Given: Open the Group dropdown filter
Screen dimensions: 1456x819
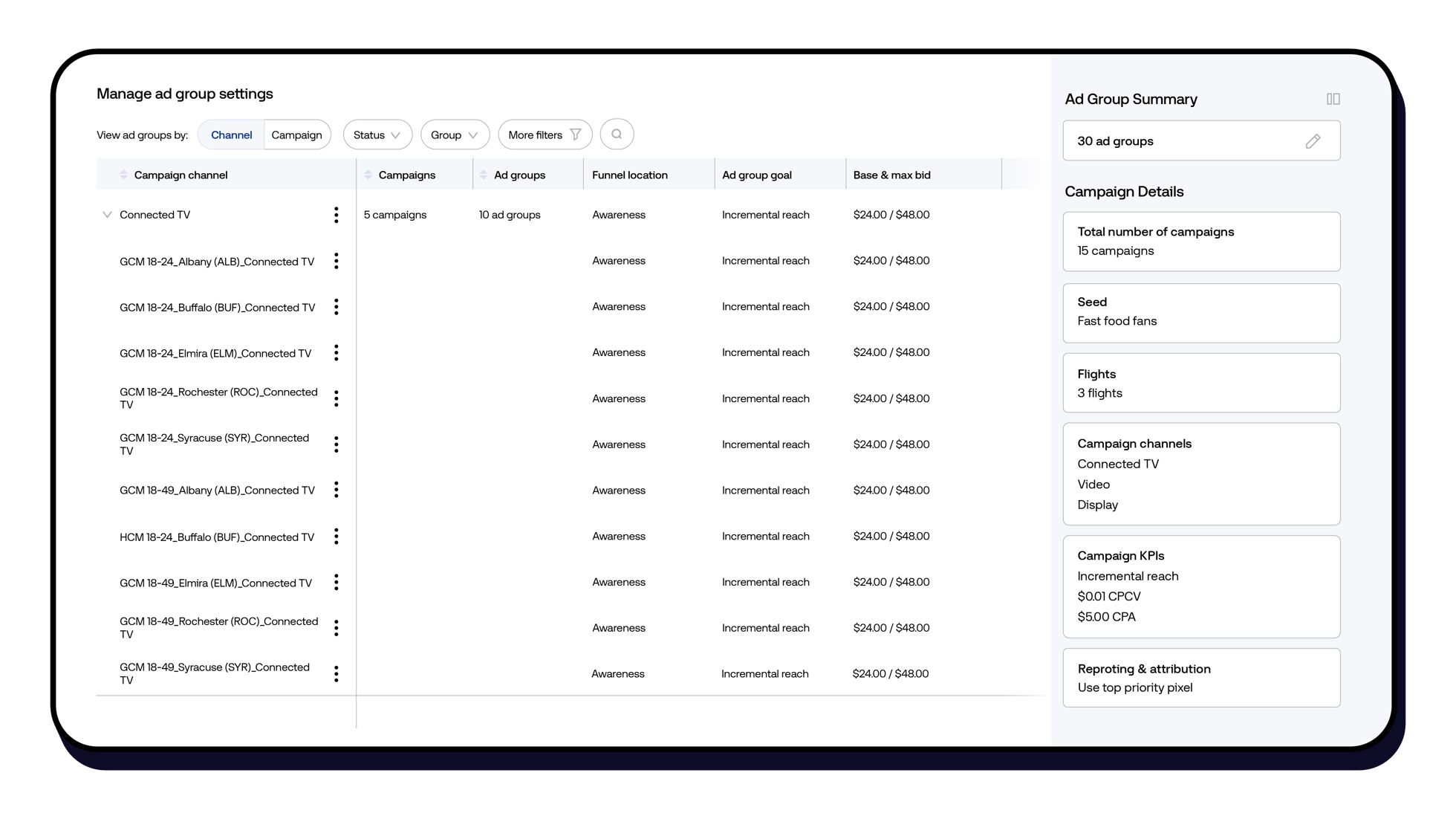Looking at the screenshot, I should tap(455, 135).
